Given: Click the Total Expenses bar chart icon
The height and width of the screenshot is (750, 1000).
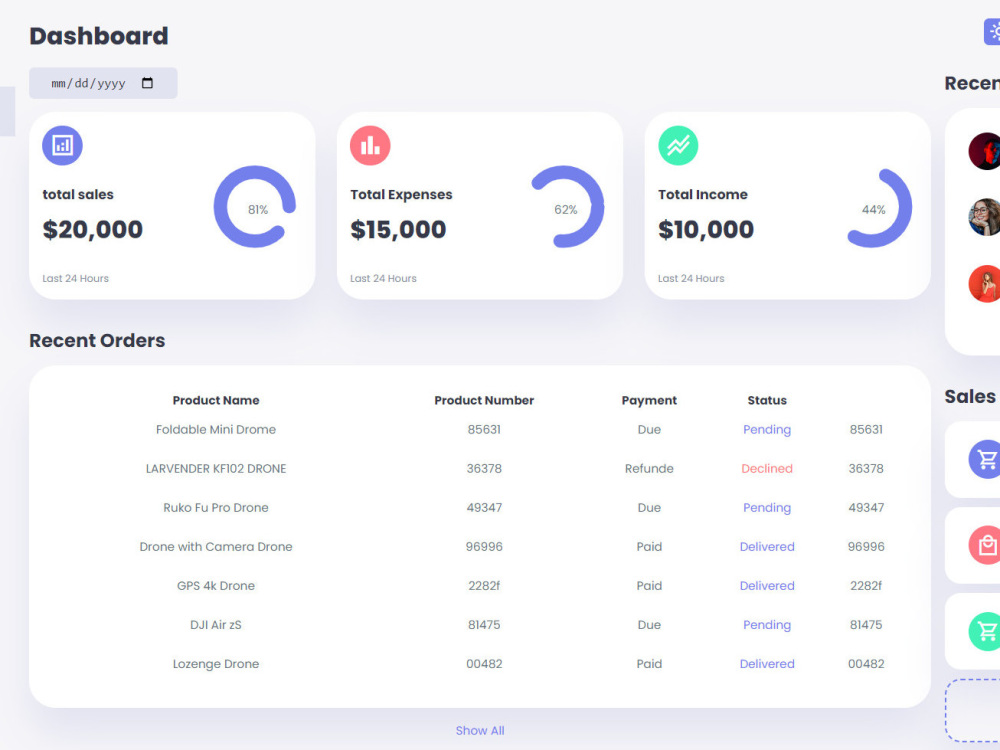Looking at the screenshot, I should (x=370, y=145).
